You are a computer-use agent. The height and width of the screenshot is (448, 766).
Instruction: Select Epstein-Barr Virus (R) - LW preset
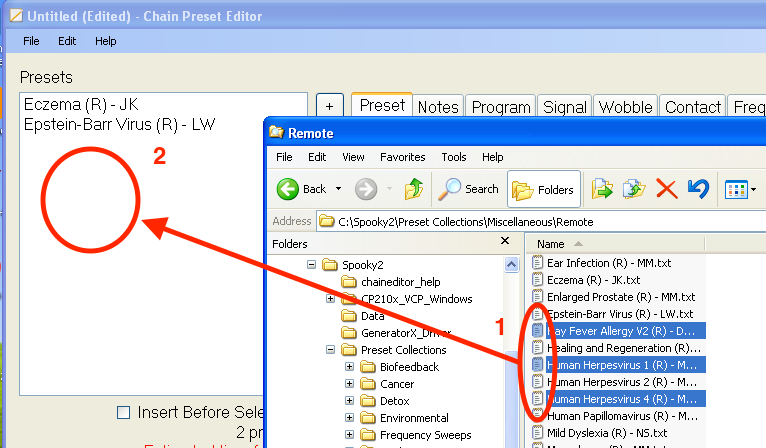119,124
